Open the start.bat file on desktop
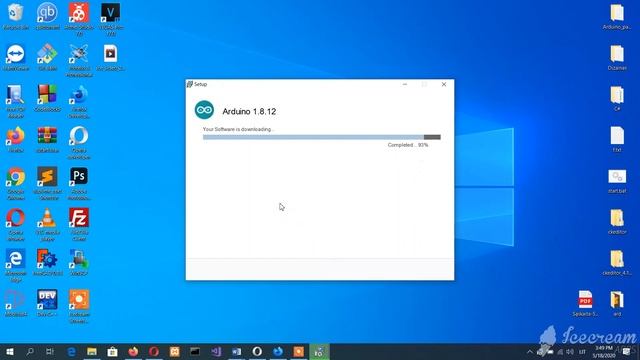The height and width of the screenshot is (360, 640). tap(617, 177)
